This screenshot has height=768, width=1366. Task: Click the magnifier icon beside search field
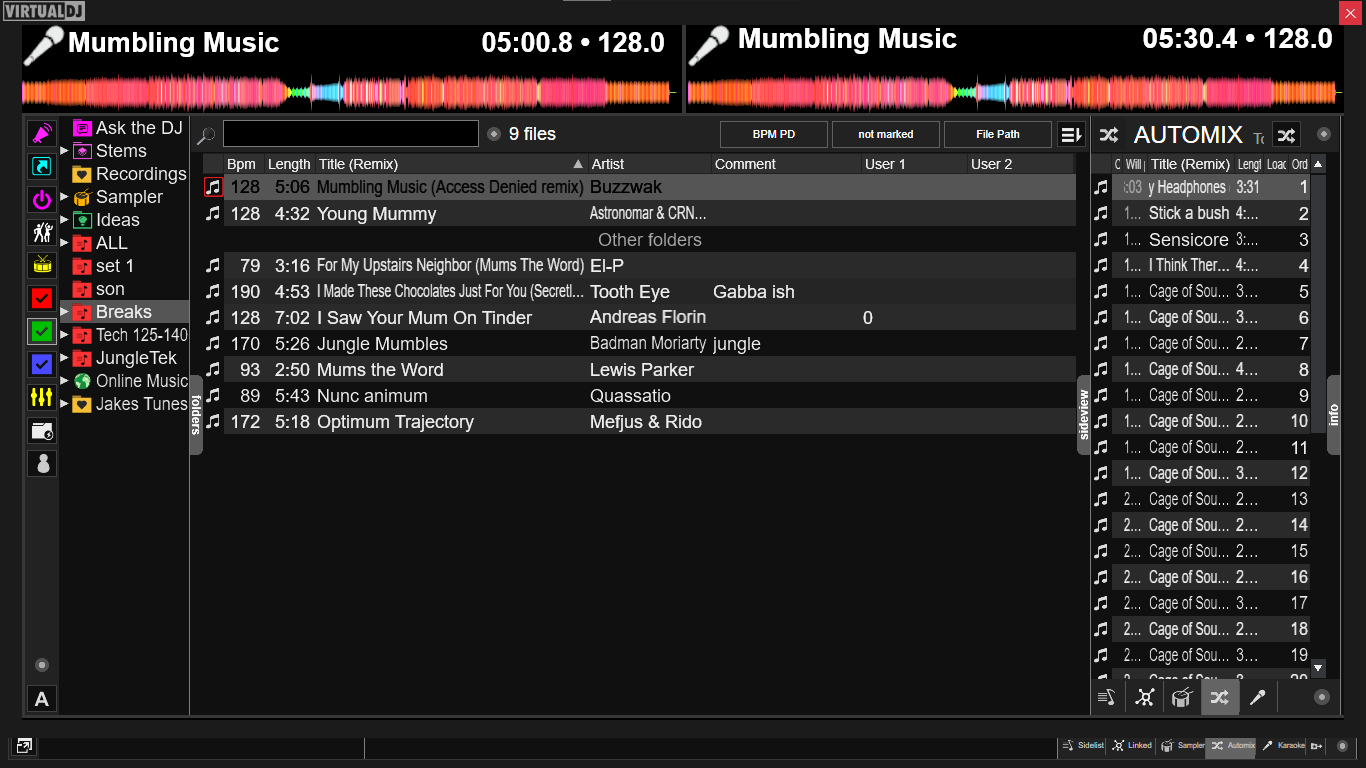click(x=206, y=135)
